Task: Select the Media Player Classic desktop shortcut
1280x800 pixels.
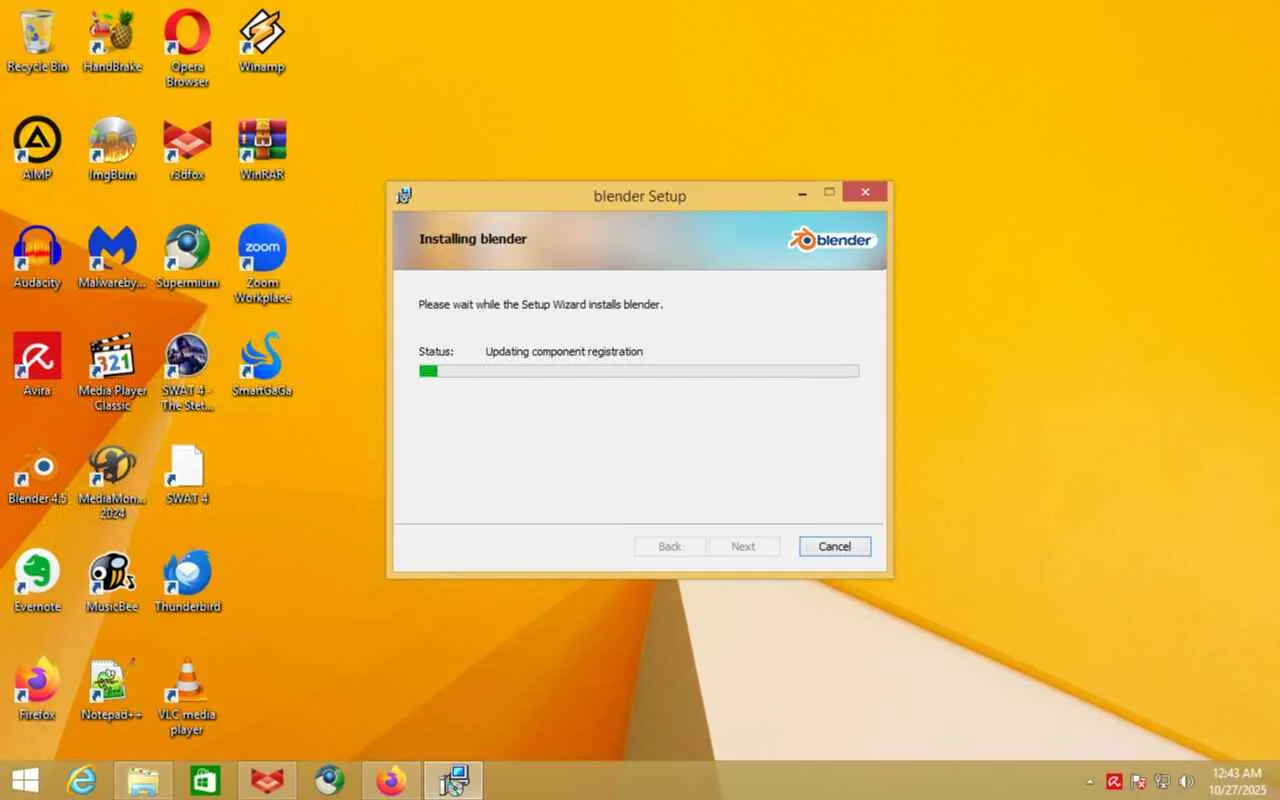Action: point(112,372)
